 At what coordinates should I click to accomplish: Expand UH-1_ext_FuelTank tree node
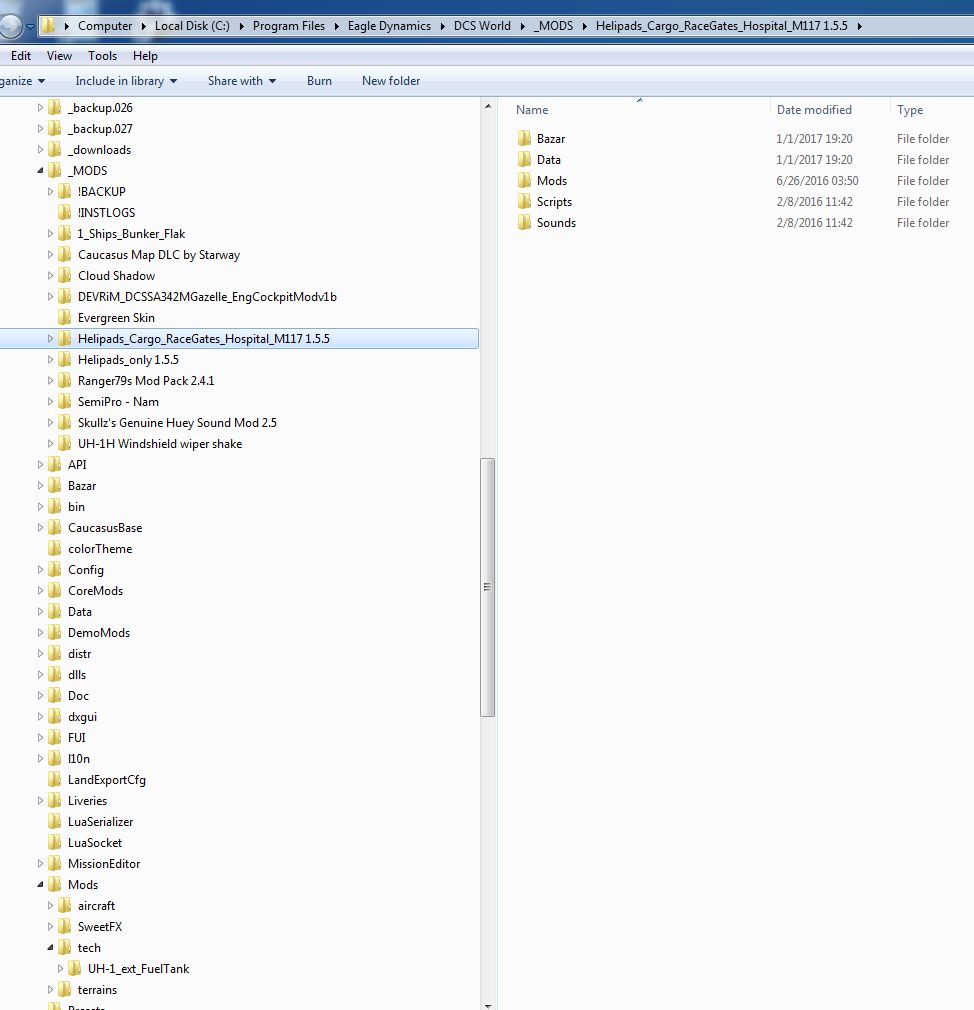[x=61, y=969]
